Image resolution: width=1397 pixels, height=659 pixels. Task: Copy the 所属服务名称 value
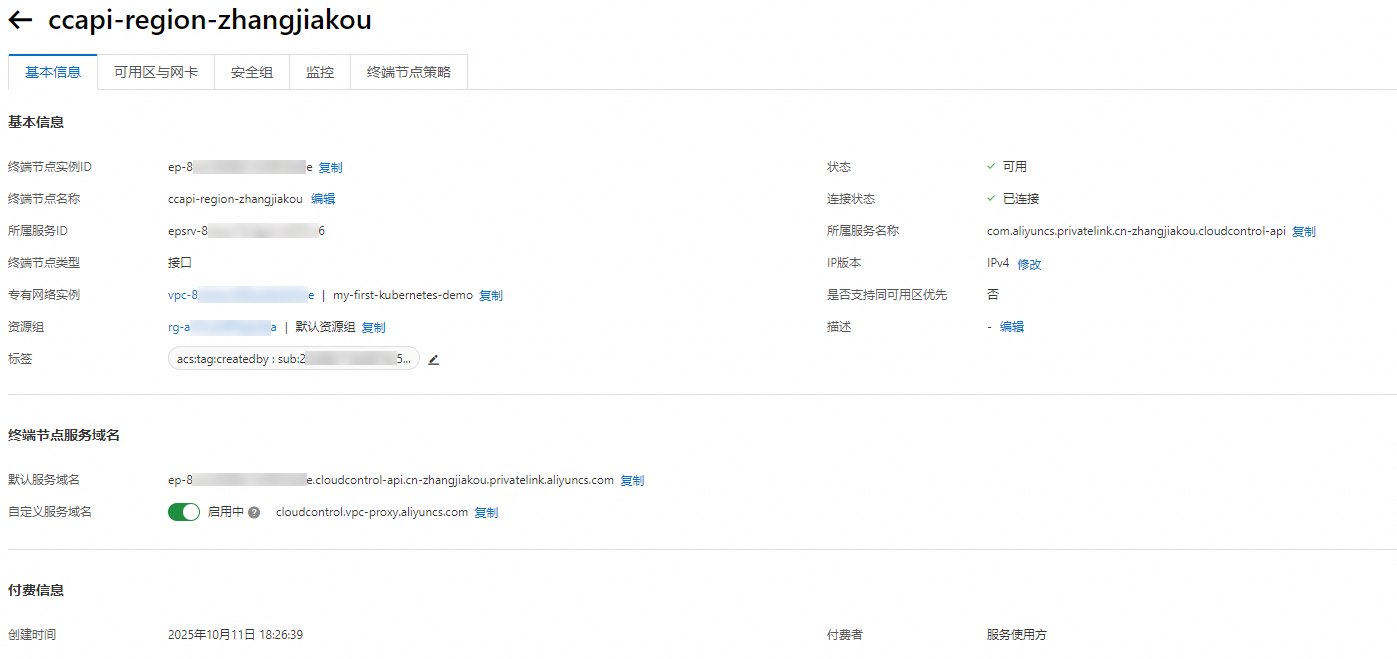click(x=1304, y=232)
